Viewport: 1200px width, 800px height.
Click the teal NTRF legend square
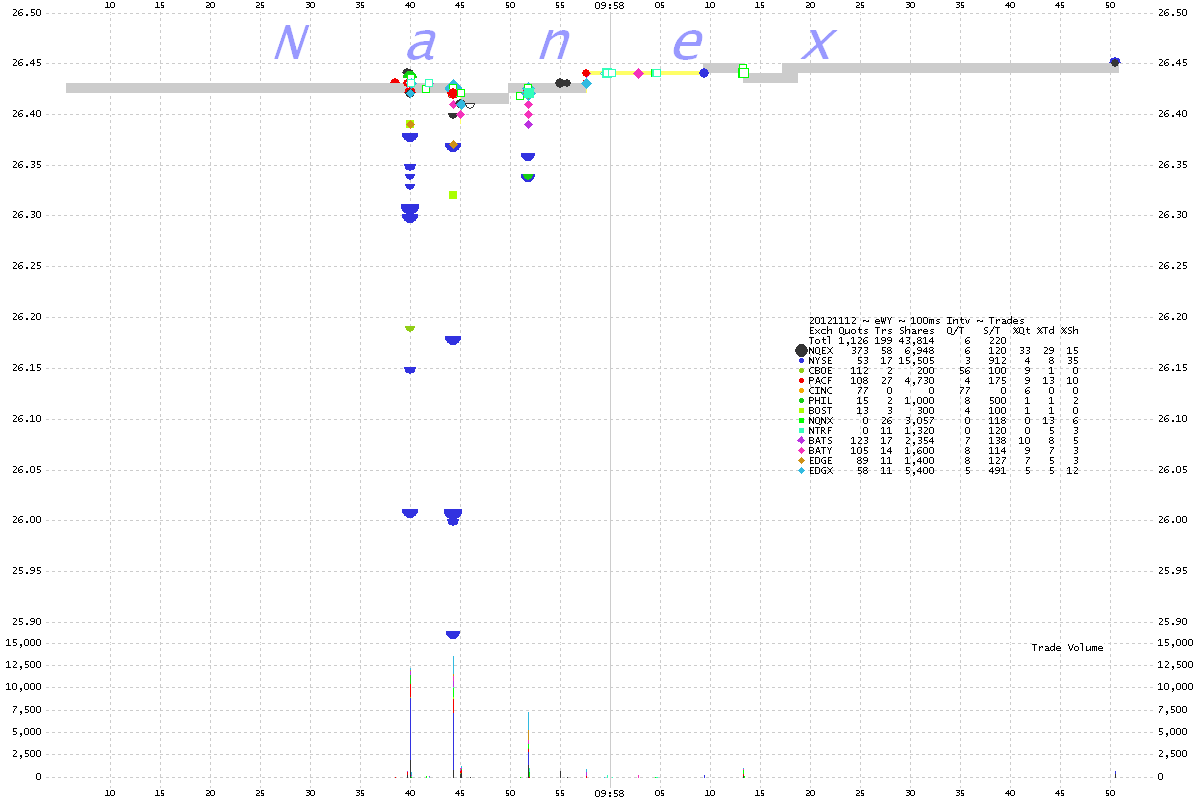click(801, 430)
